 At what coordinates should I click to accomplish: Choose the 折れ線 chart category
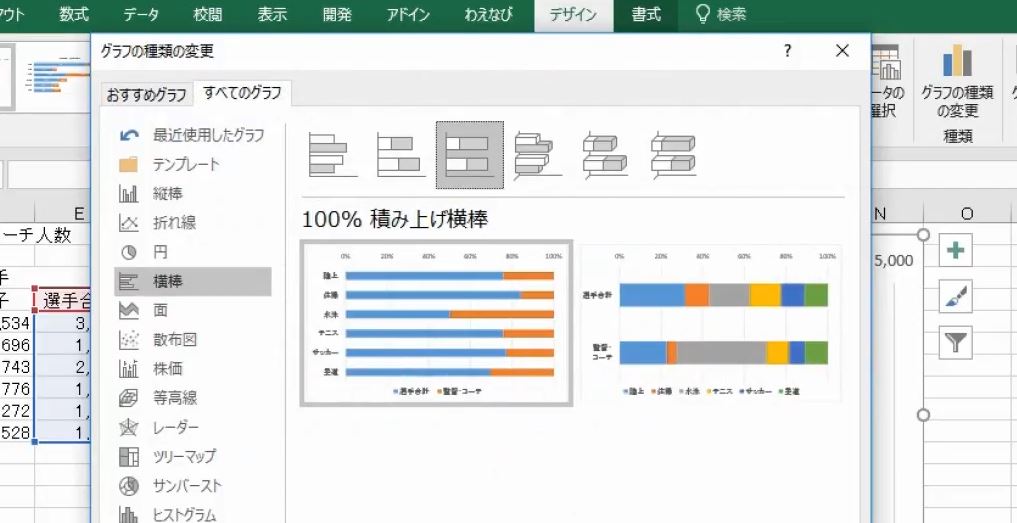[193, 223]
